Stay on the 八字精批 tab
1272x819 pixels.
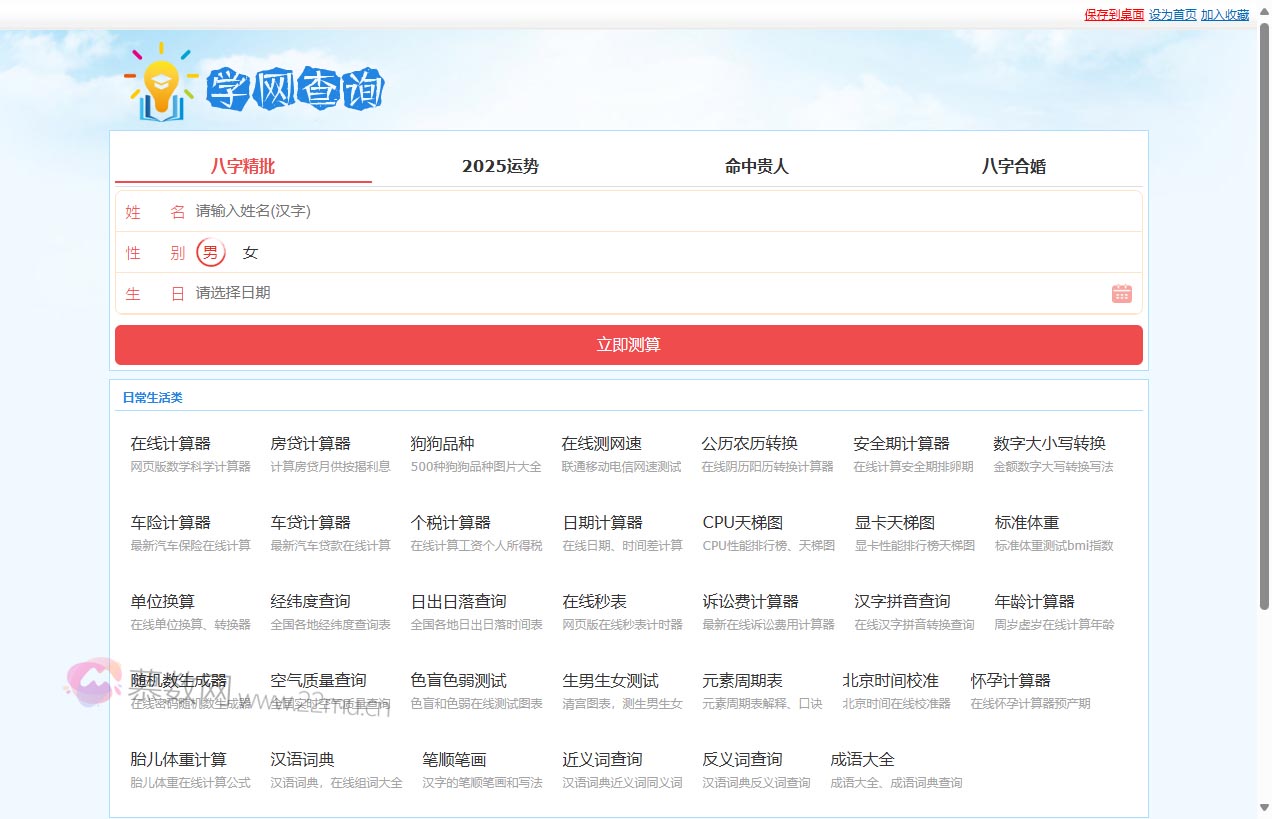coord(243,166)
